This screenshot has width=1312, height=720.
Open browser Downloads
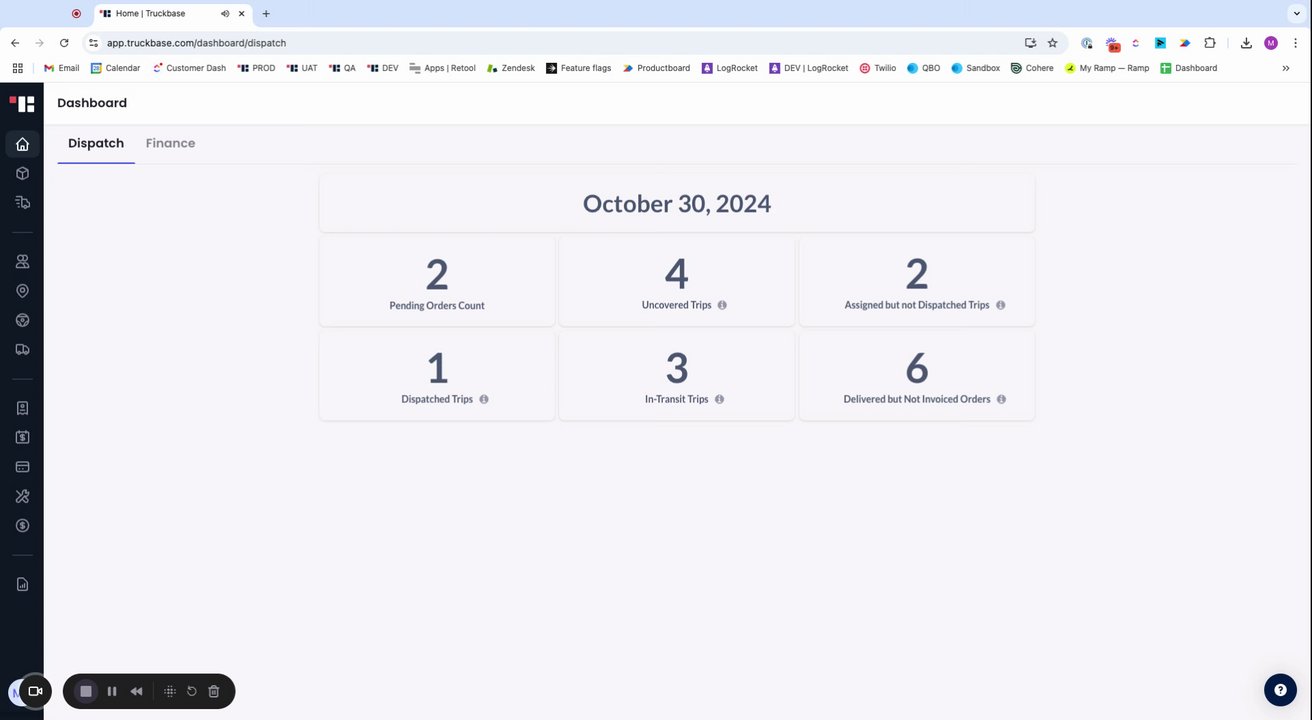tap(1246, 43)
